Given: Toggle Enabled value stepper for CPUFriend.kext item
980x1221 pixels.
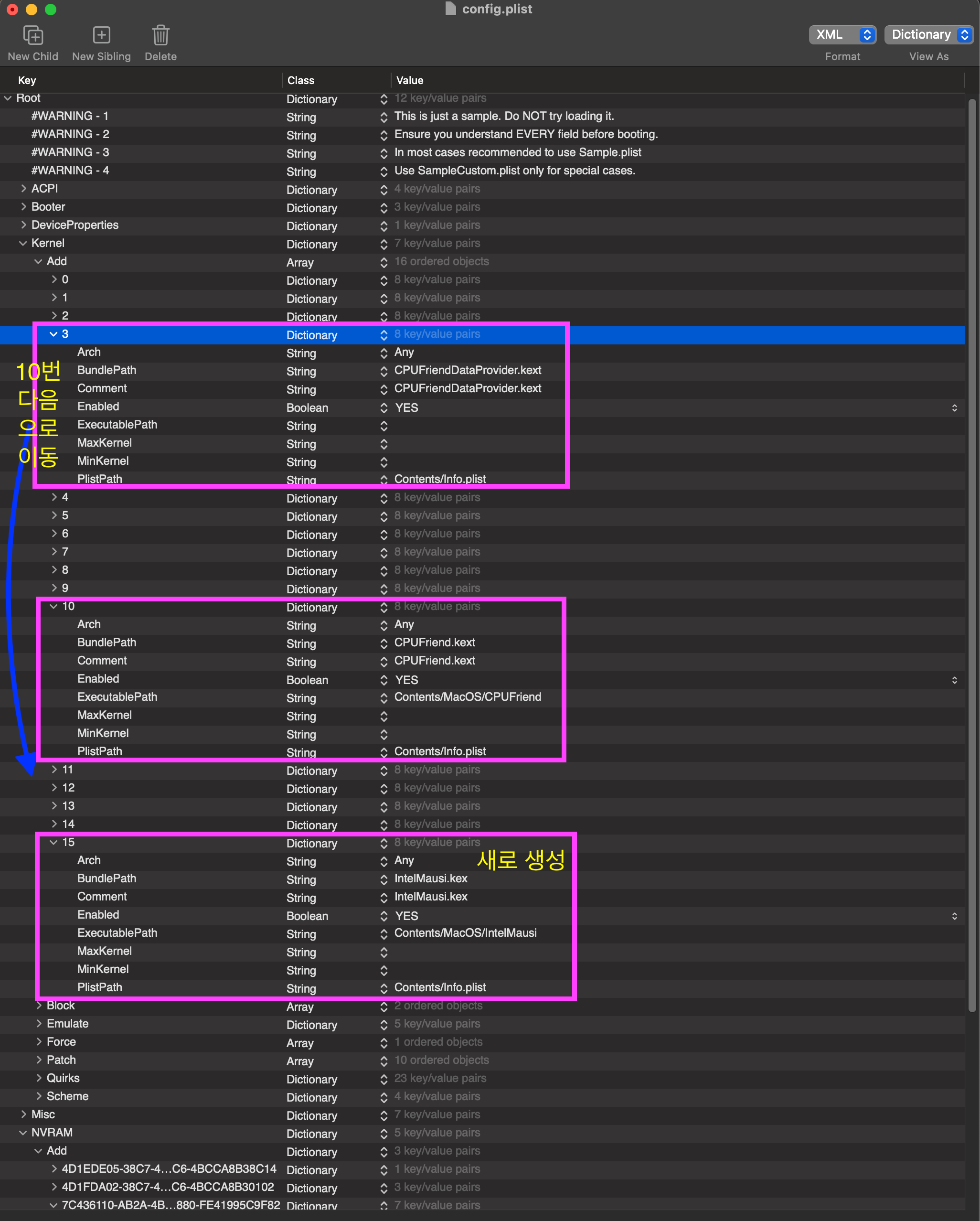Looking at the screenshot, I should 955,680.
